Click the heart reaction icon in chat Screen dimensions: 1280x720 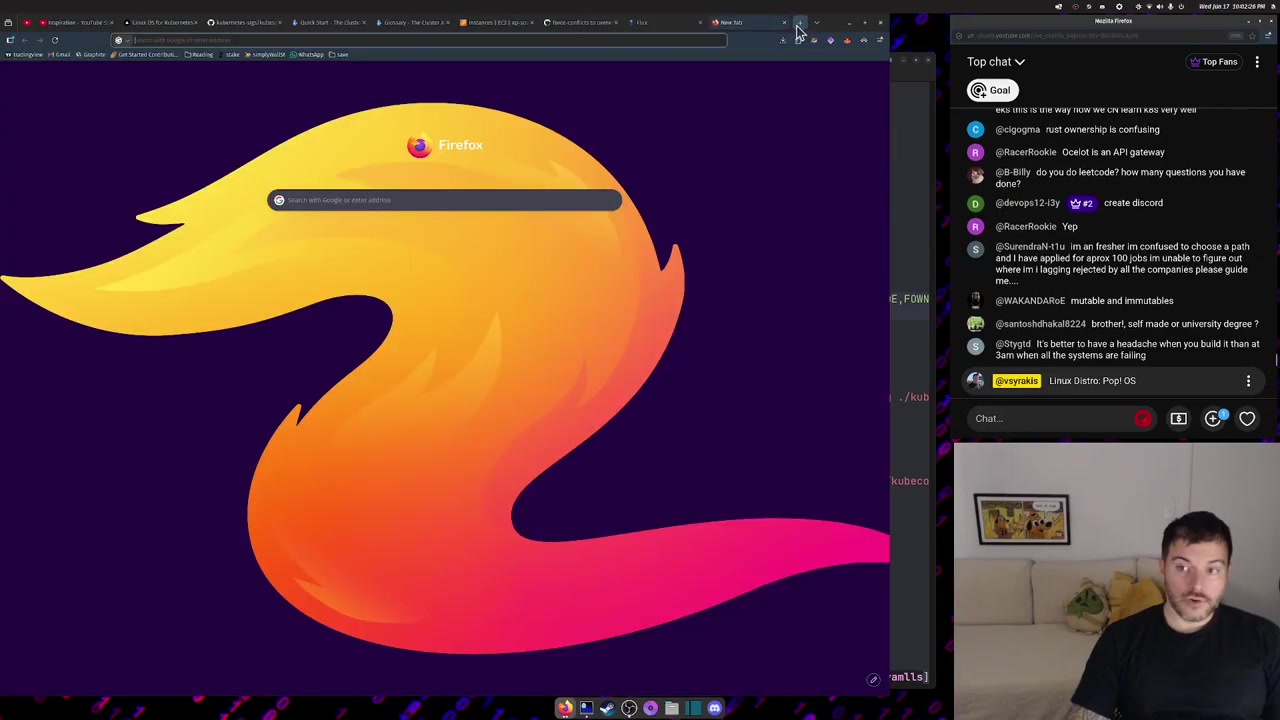(x=1247, y=419)
